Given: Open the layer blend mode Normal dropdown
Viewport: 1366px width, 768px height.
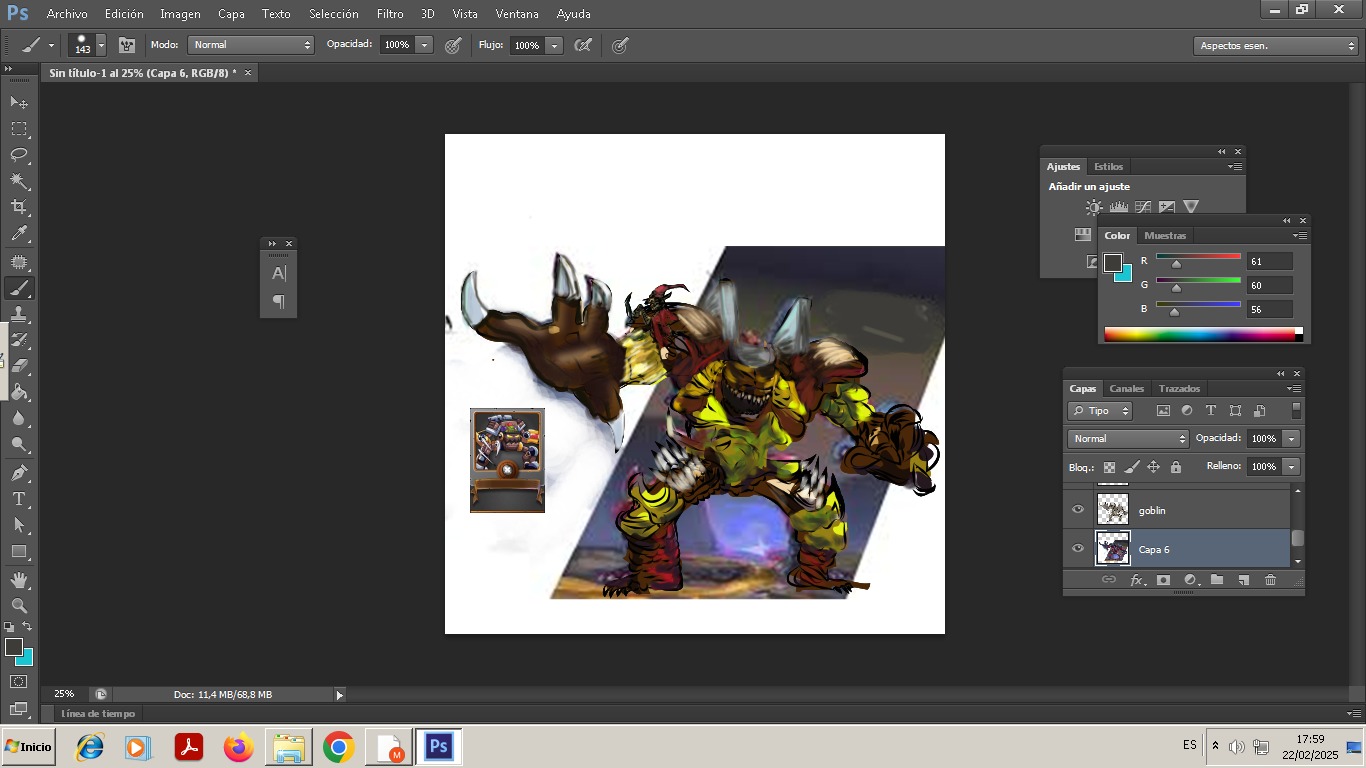Looking at the screenshot, I should point(1127,439).
